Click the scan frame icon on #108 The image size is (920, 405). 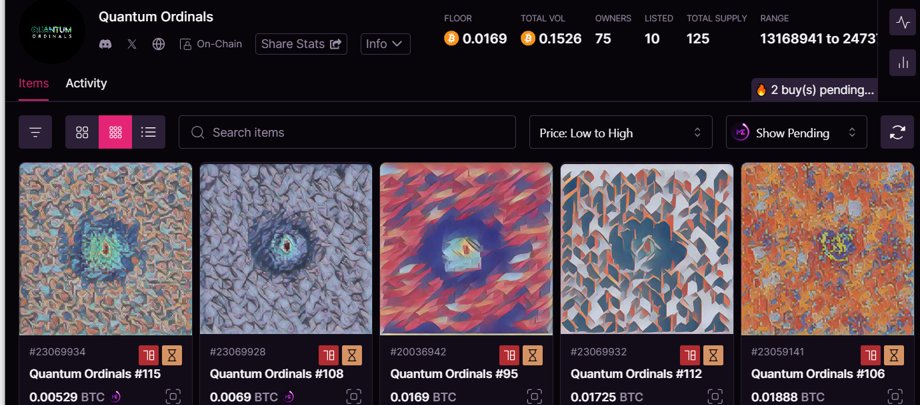click(353, 396)
